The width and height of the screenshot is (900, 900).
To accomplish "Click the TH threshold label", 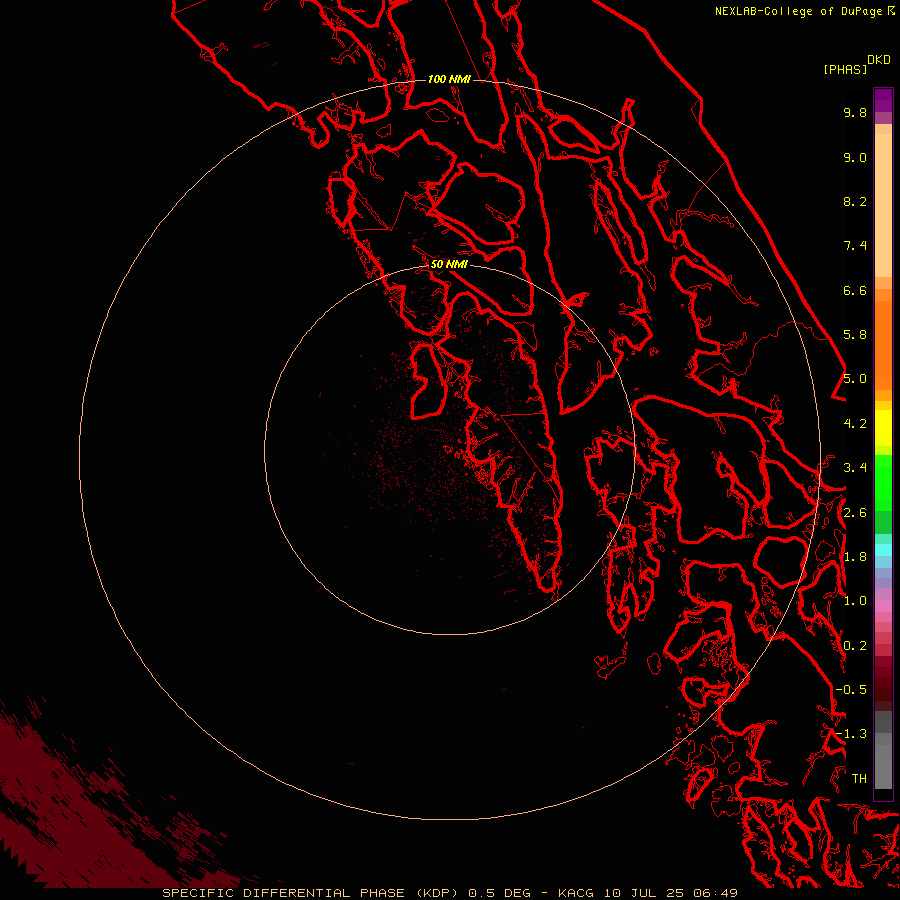I will pyautogui.click(x=859, y=779).
